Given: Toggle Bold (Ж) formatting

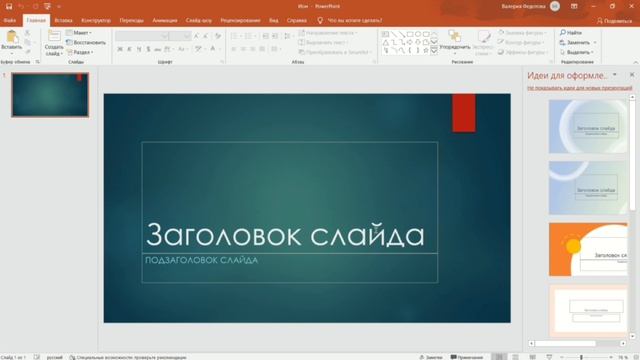Looking at the screenshot, I should tap(120, 49).
